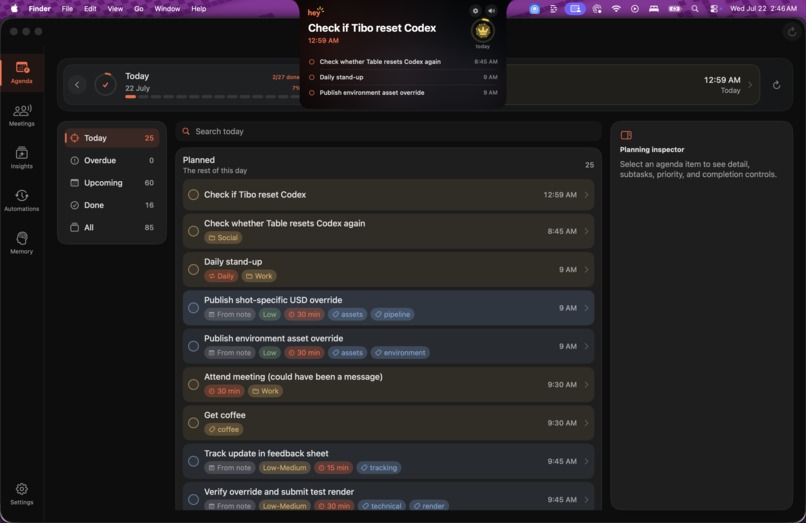Open the Memory sidebar section

(x=22, y=243)
